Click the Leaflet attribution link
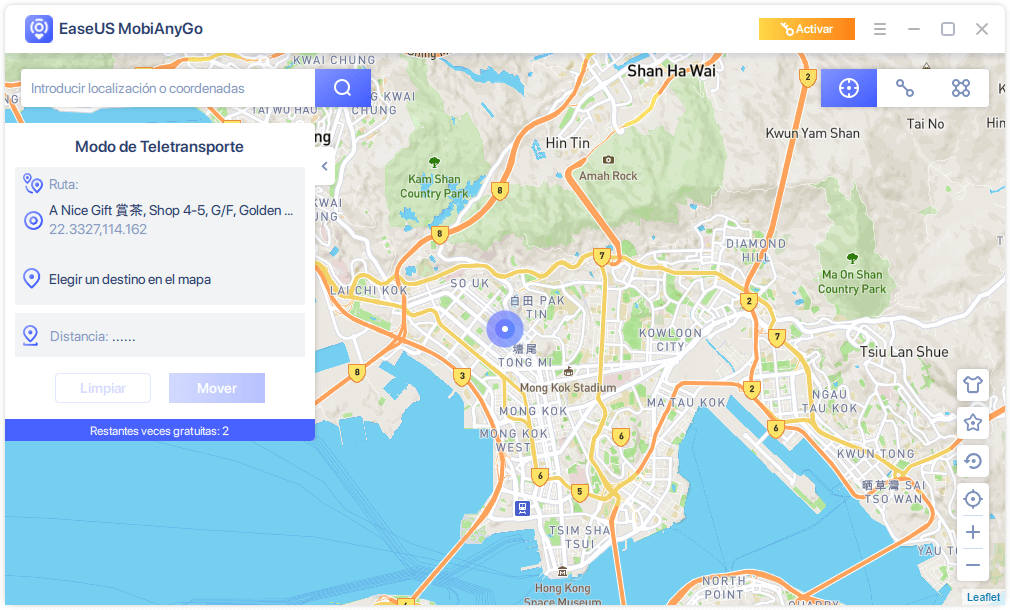Viewport: 1010px width, 610px height. tap(983, 597)
